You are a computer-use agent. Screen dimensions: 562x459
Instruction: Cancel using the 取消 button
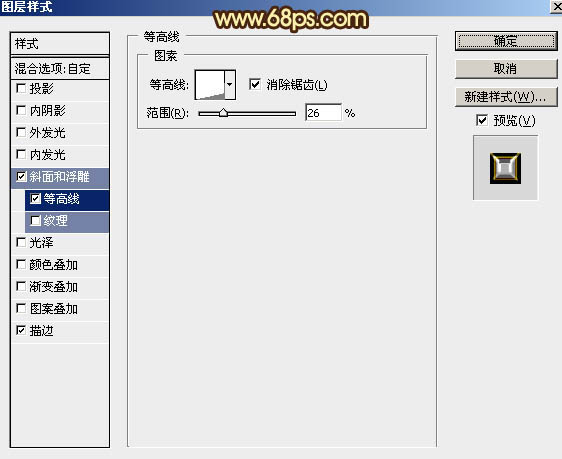tap(506, 69)
